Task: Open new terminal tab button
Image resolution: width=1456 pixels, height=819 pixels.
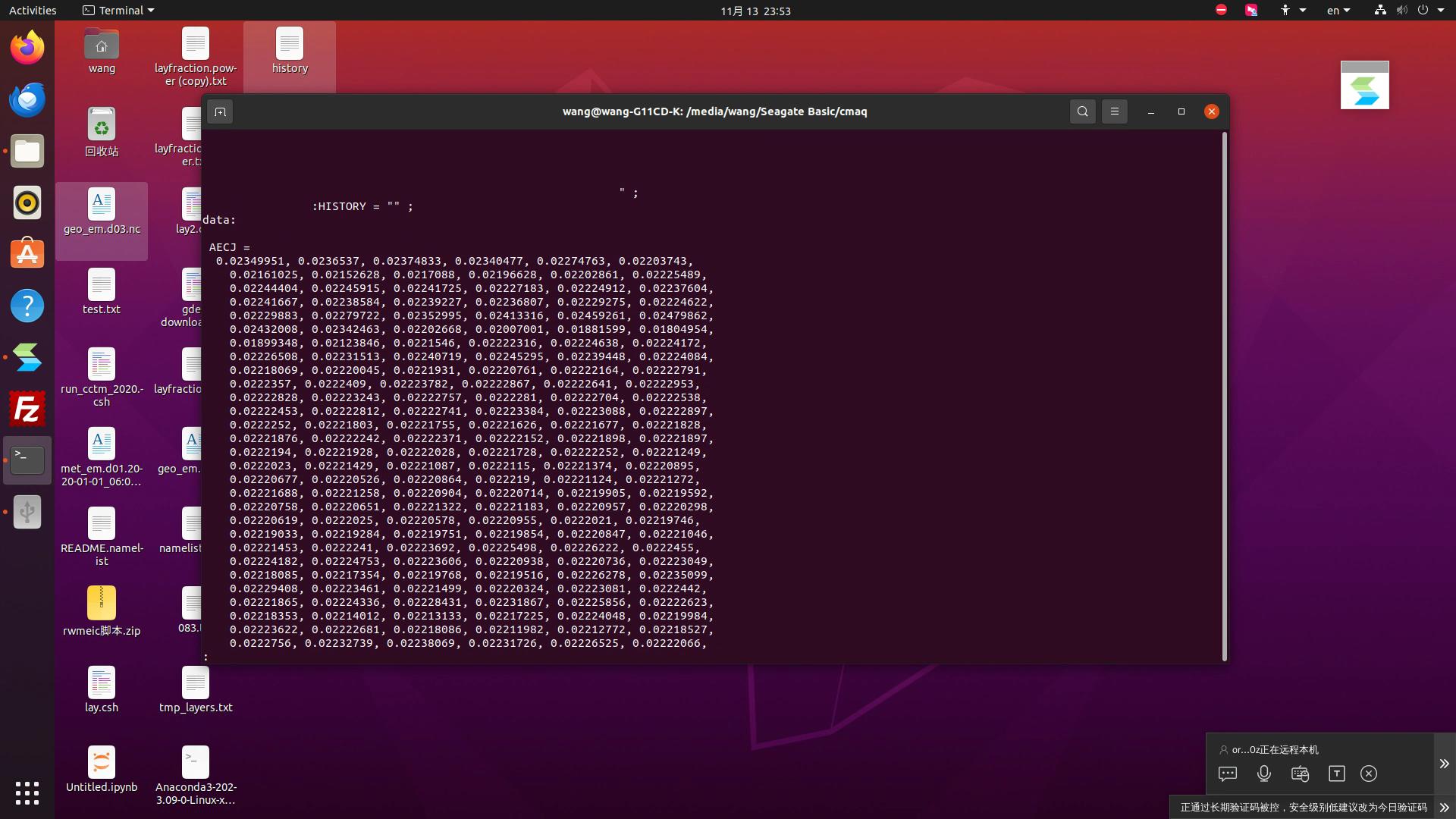Action: click(x=220, y=112)
